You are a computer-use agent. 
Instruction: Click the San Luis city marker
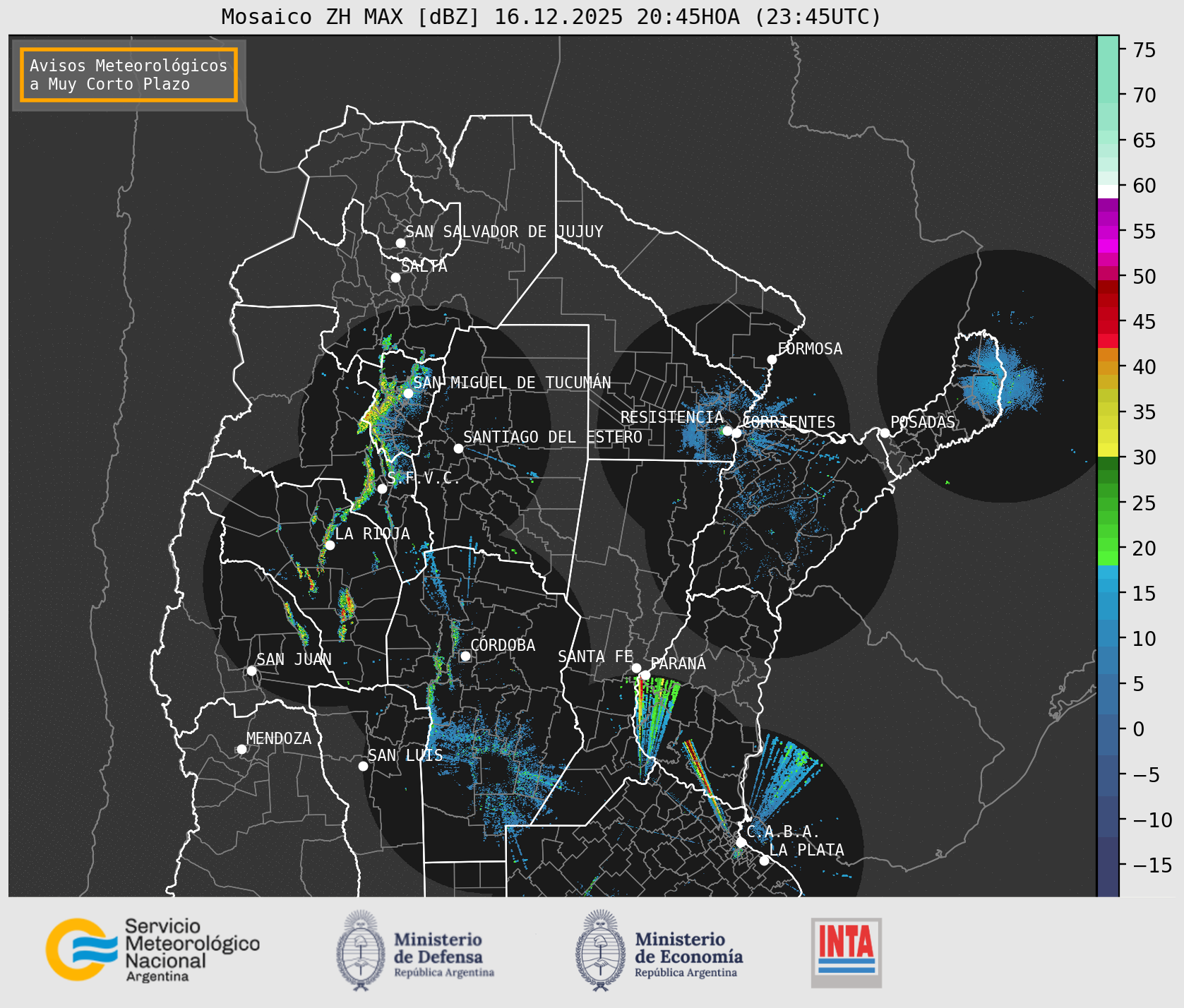point(363,766)
